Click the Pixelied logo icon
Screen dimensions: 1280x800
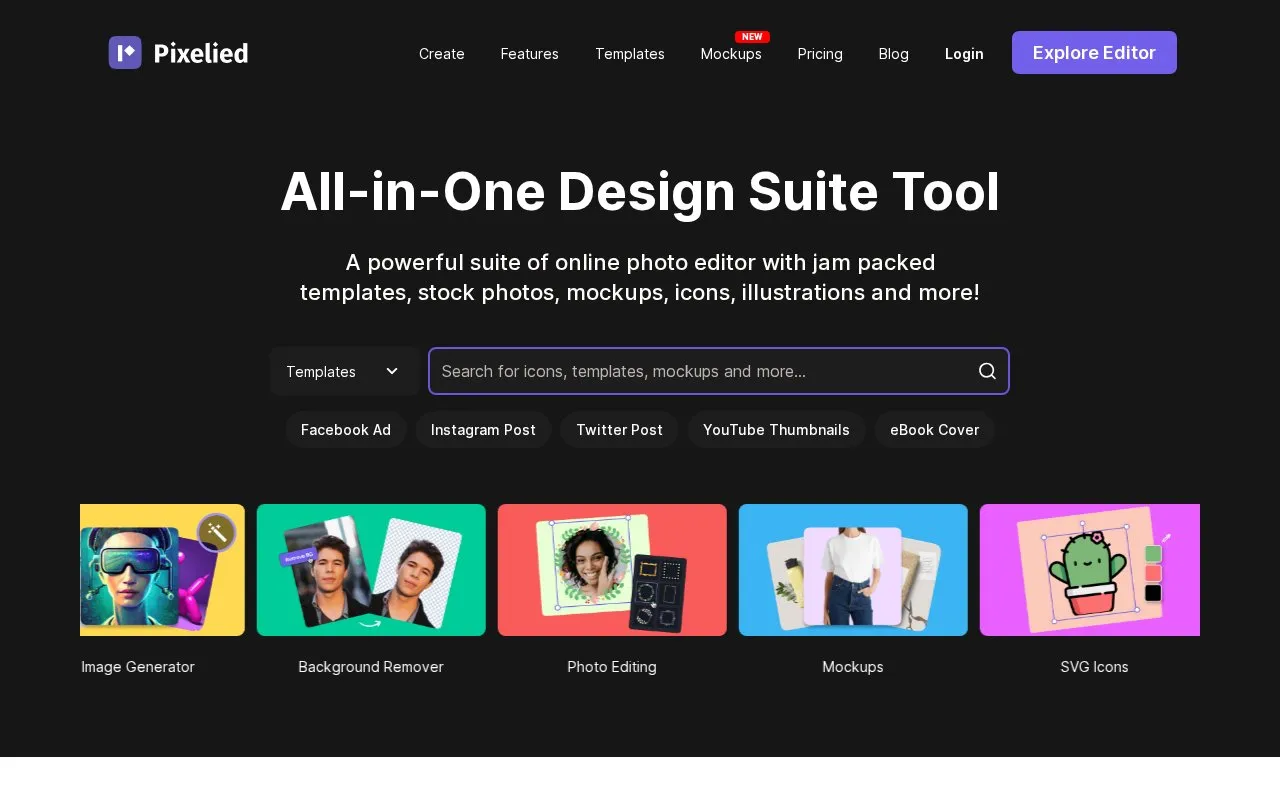125,53
